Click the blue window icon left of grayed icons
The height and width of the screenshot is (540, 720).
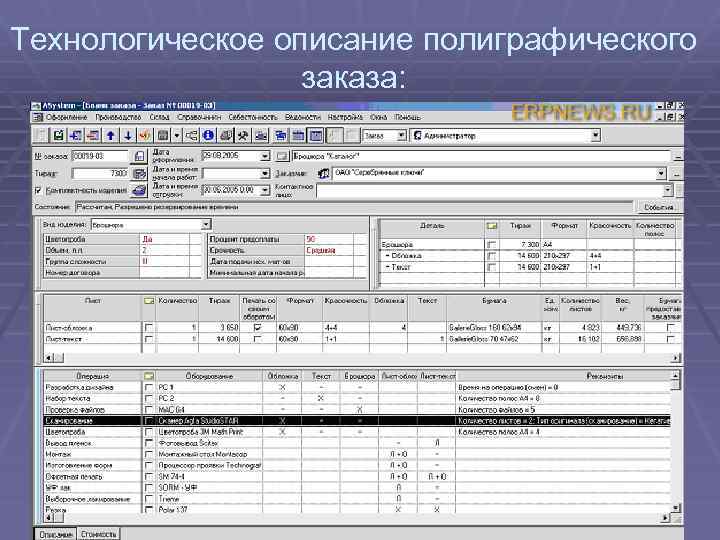pos(316,135)
